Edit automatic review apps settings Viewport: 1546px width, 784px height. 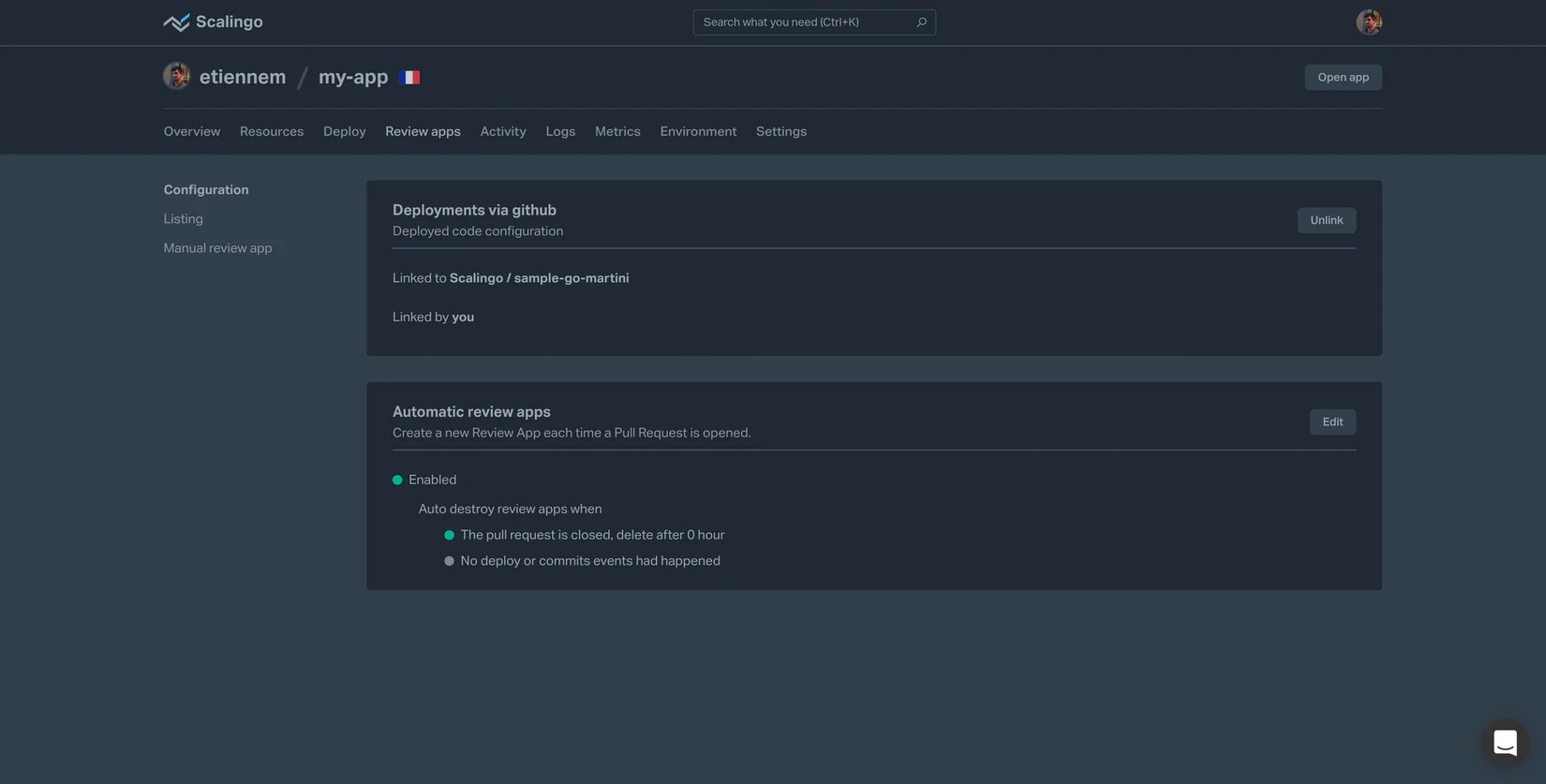pos(1332,422)
